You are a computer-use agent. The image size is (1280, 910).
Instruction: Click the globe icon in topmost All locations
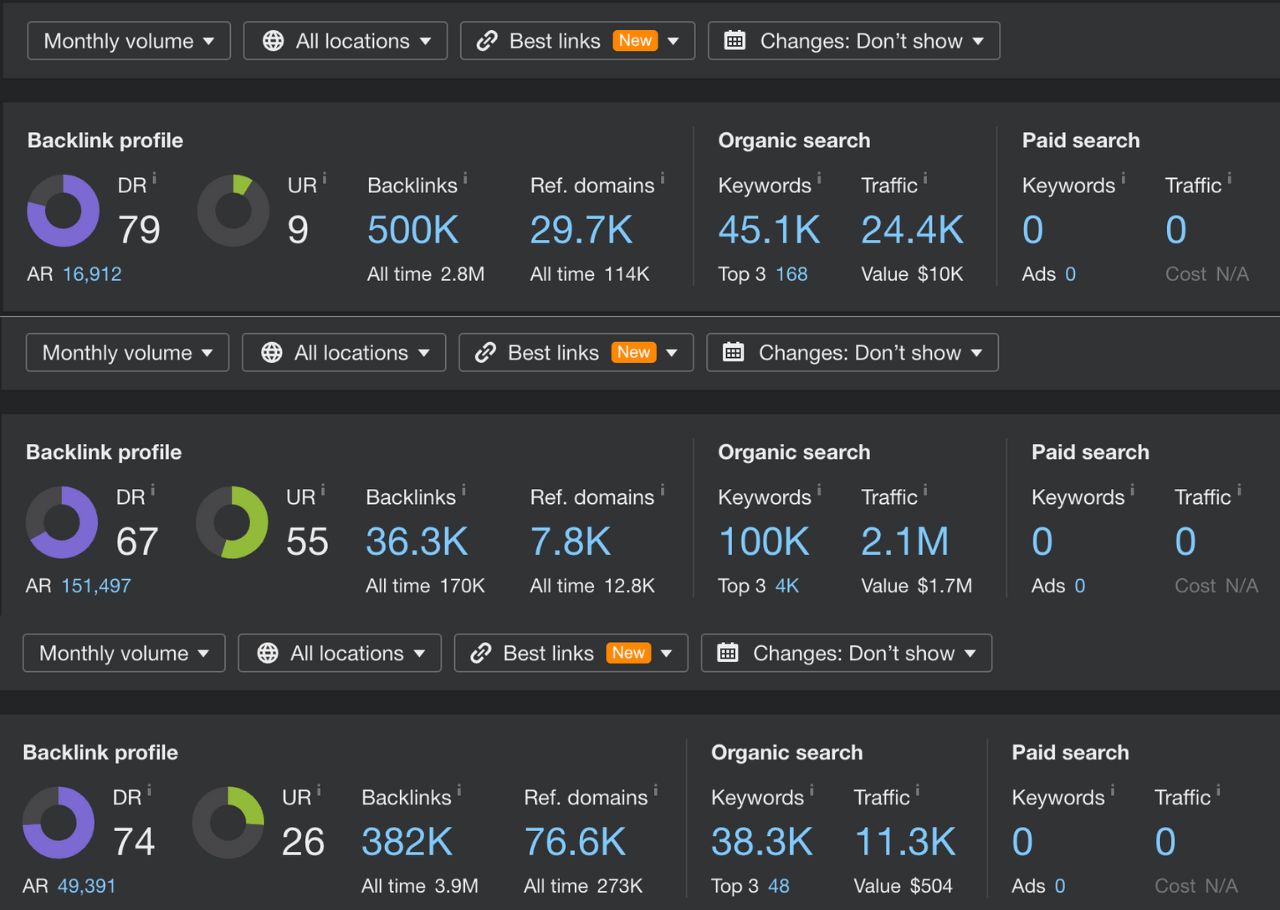273,41
